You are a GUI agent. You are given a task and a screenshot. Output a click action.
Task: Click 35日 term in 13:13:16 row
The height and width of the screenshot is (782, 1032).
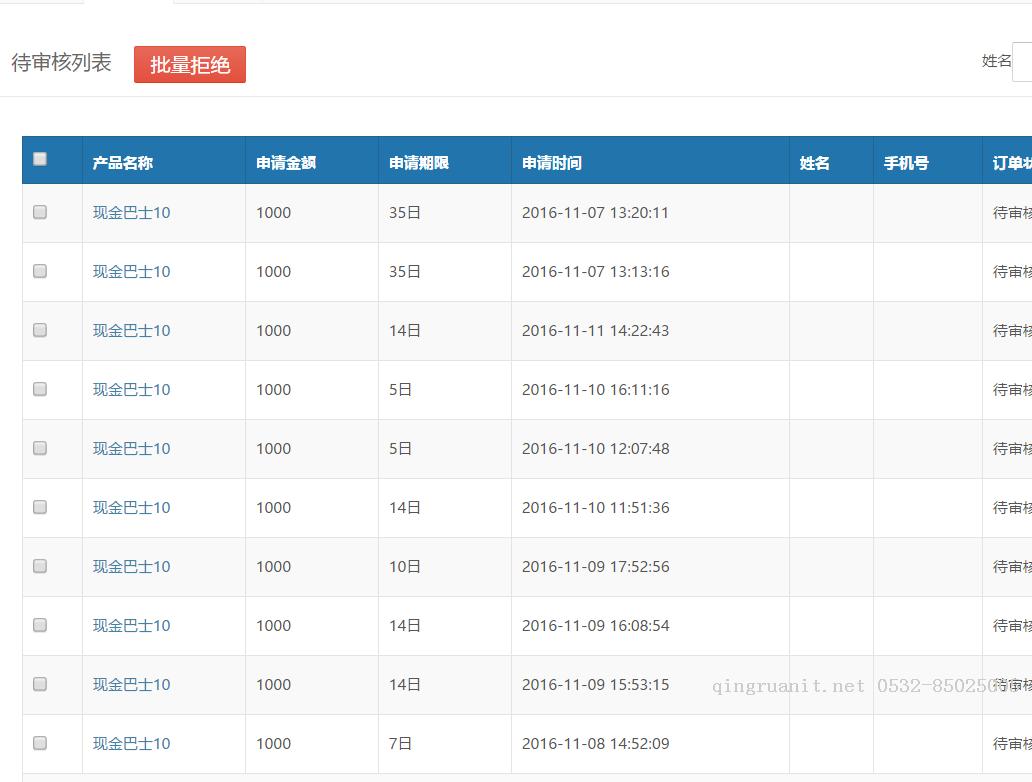(x=405, y=272)
